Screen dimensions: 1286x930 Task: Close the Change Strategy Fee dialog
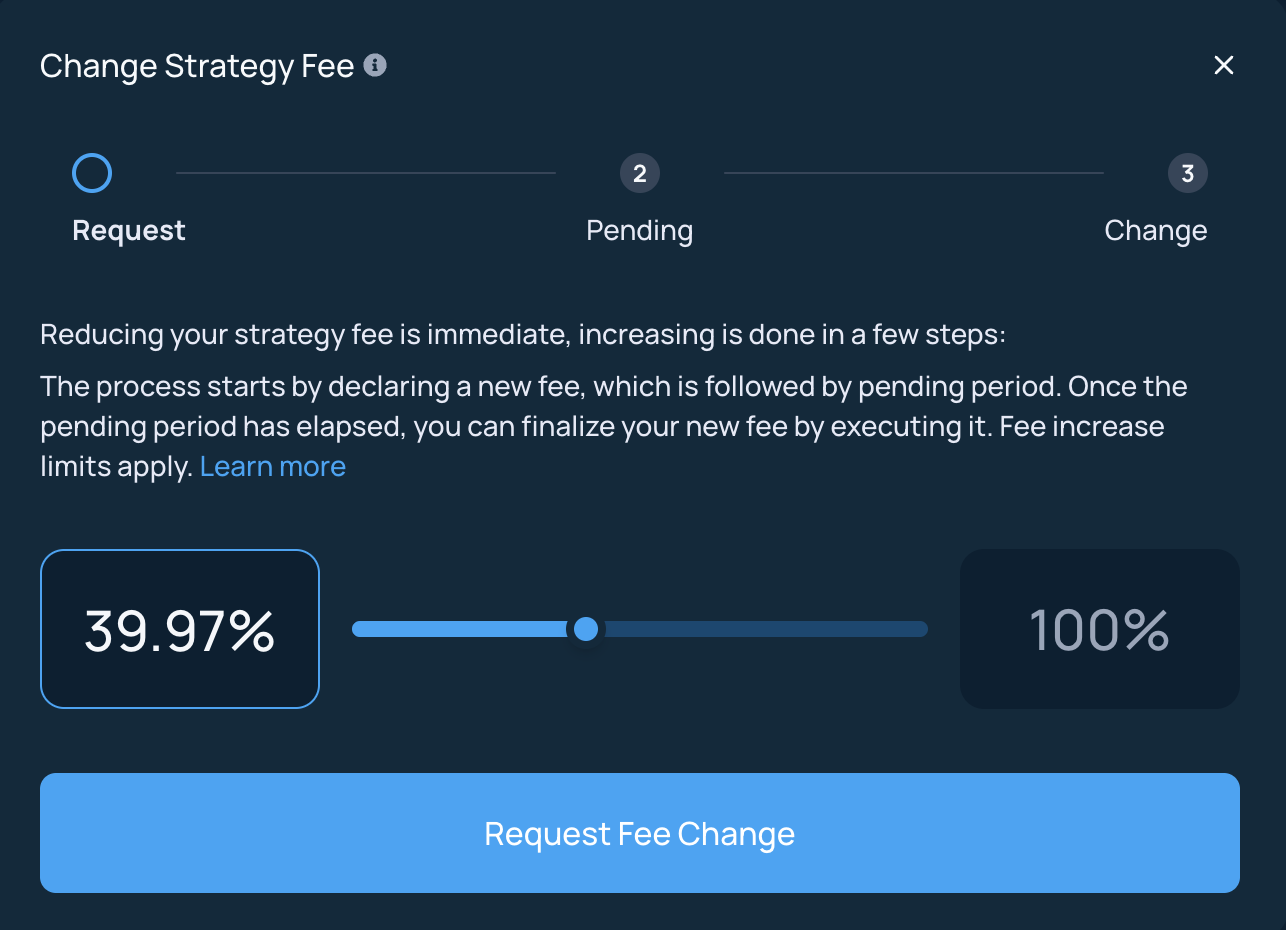1224,66
